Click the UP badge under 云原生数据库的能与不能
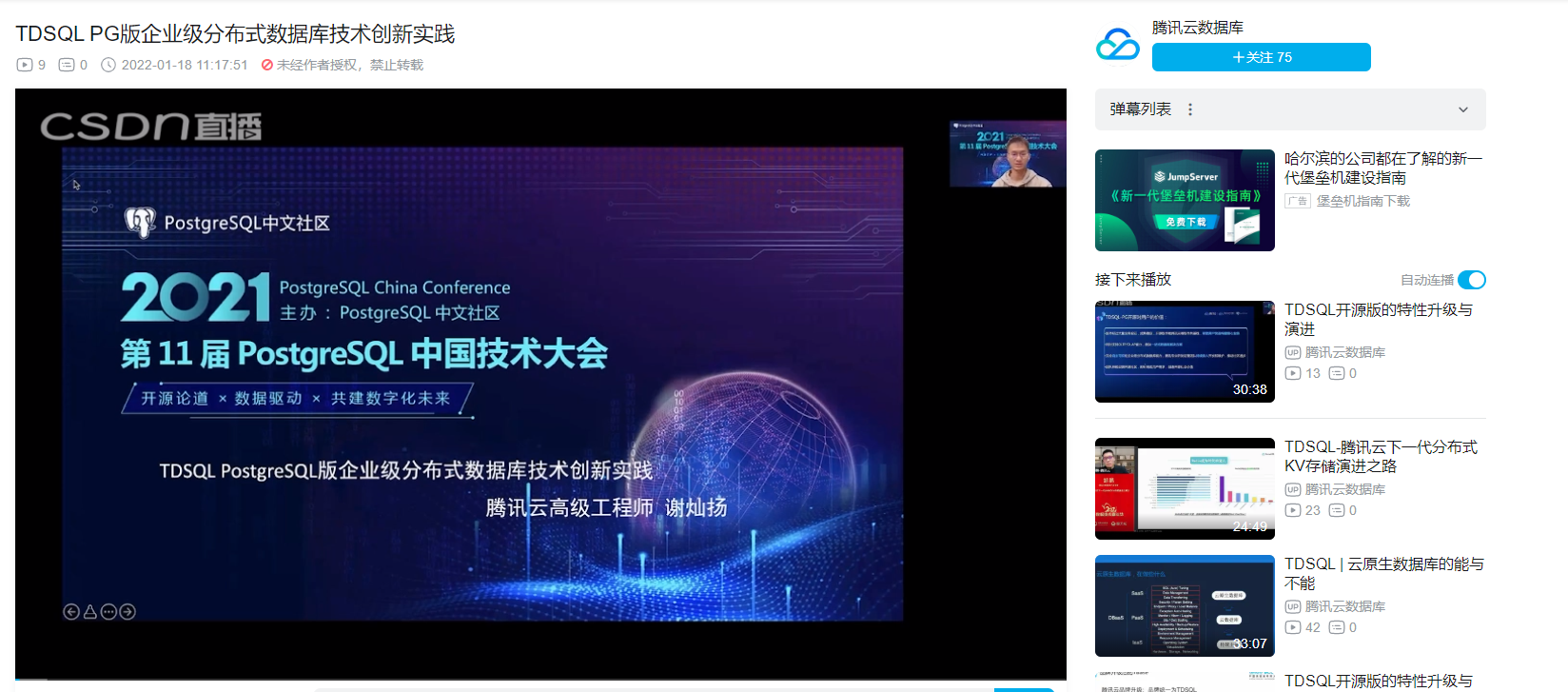Screen dimensions: 1568x692 click(1292, 606)
